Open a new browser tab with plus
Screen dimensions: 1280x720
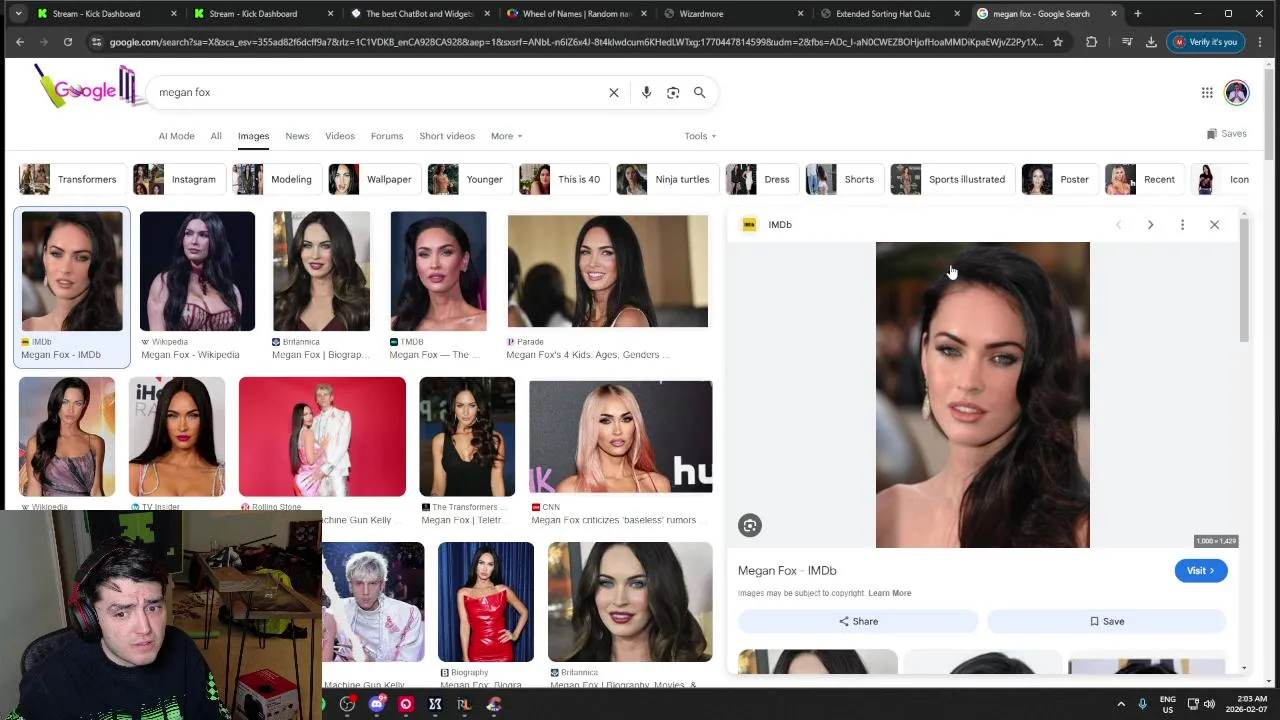[1137, 14]
